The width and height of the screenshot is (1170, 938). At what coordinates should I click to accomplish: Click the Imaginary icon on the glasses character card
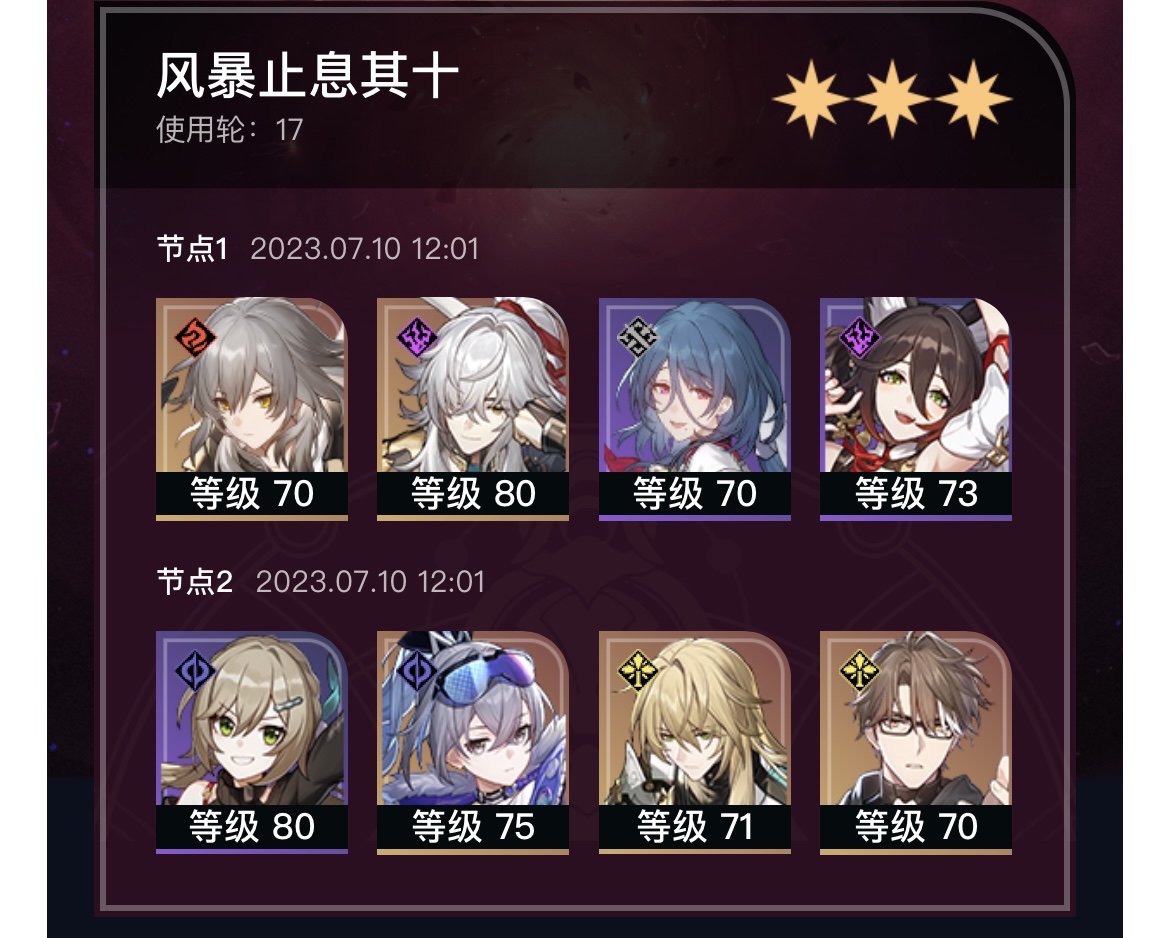[860, 671]
